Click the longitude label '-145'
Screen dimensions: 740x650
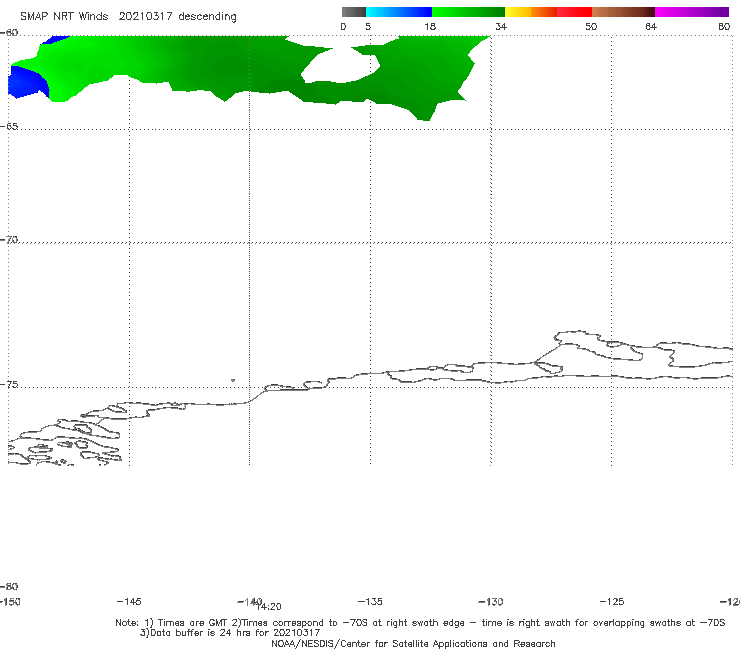(x=129, y=601)
